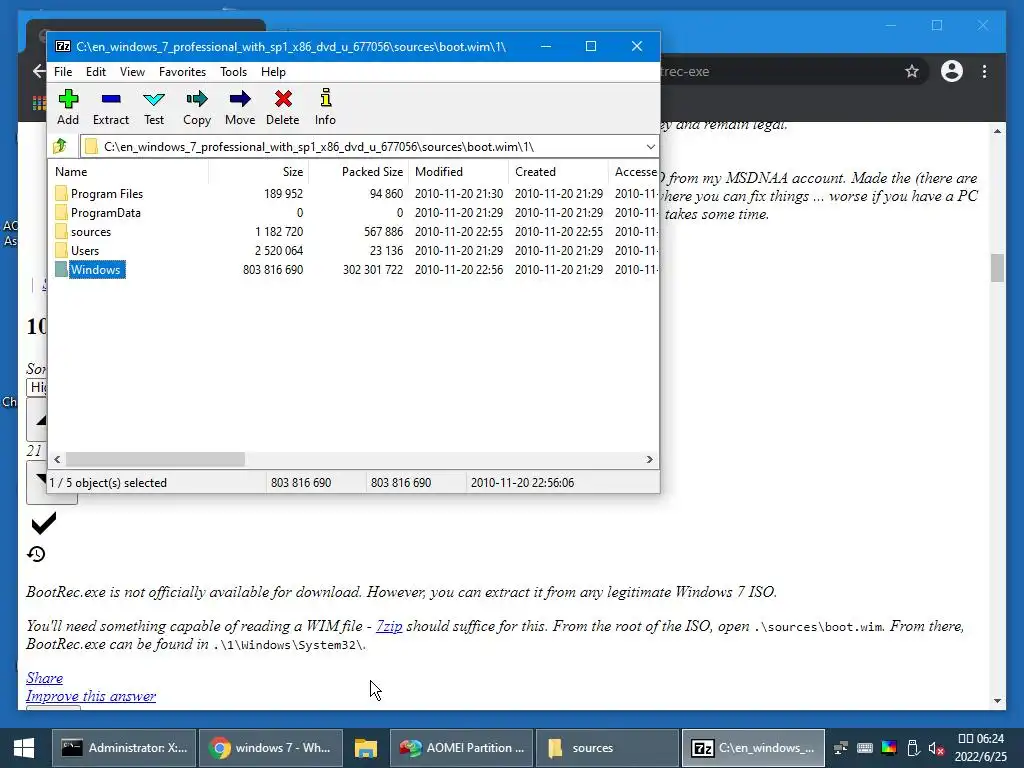Open the Favorites menu
Viewport: 1024px width, 768px height.
click(x=182, y=72)
